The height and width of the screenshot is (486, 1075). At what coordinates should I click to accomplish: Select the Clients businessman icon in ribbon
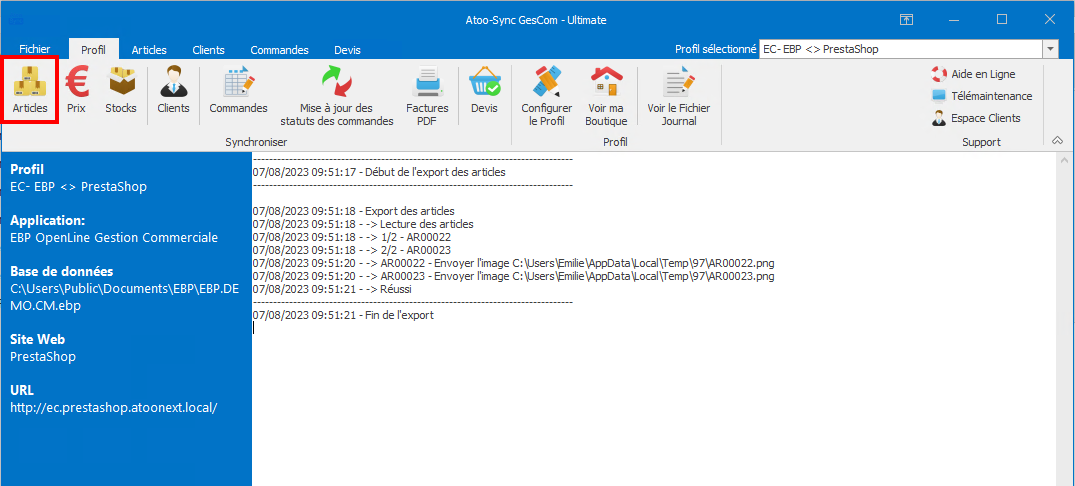[173, 90]
